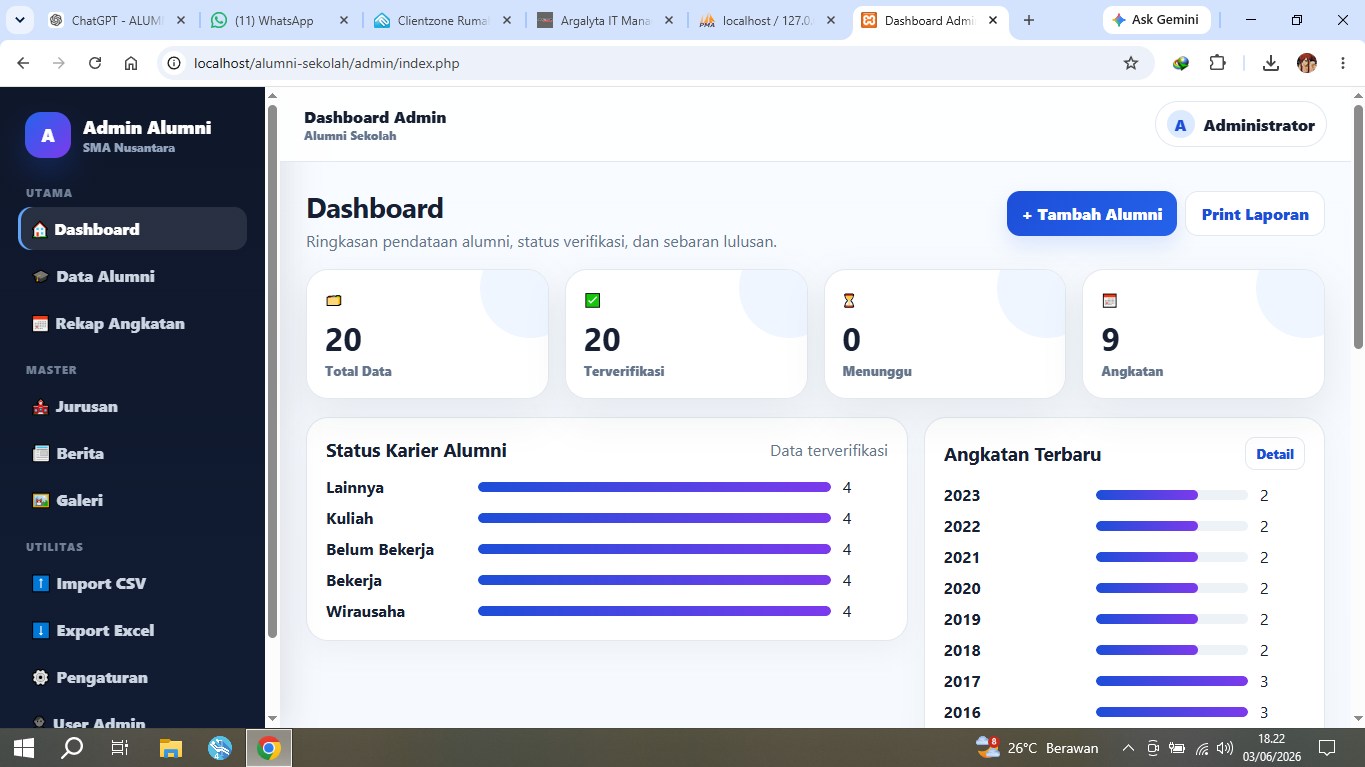This screenshot has height=767, width=1365.
Task: Open Import CSV utility
Action: point(133,583)
